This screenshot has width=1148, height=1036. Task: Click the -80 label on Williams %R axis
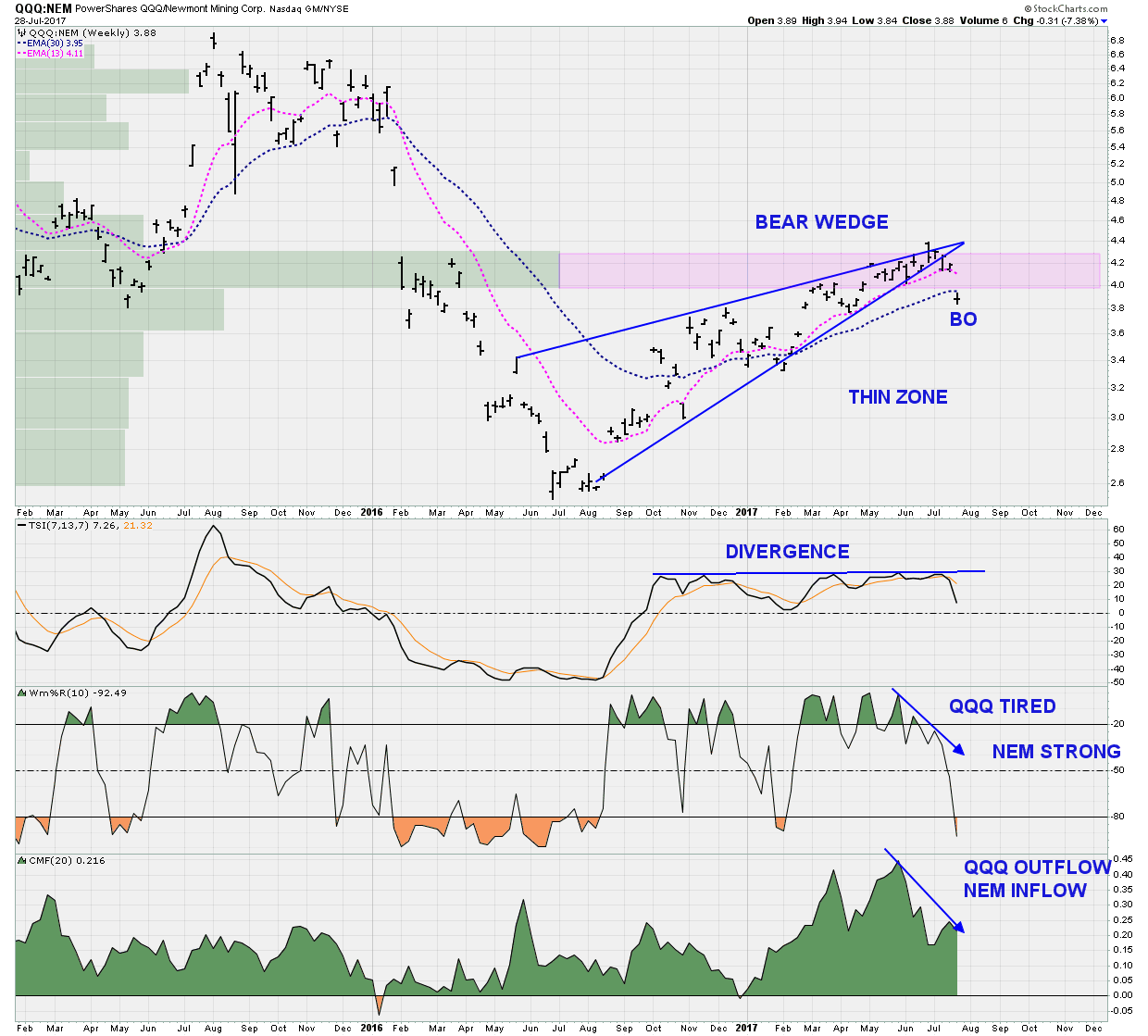pyautogui.click(x=1118, y=817)
